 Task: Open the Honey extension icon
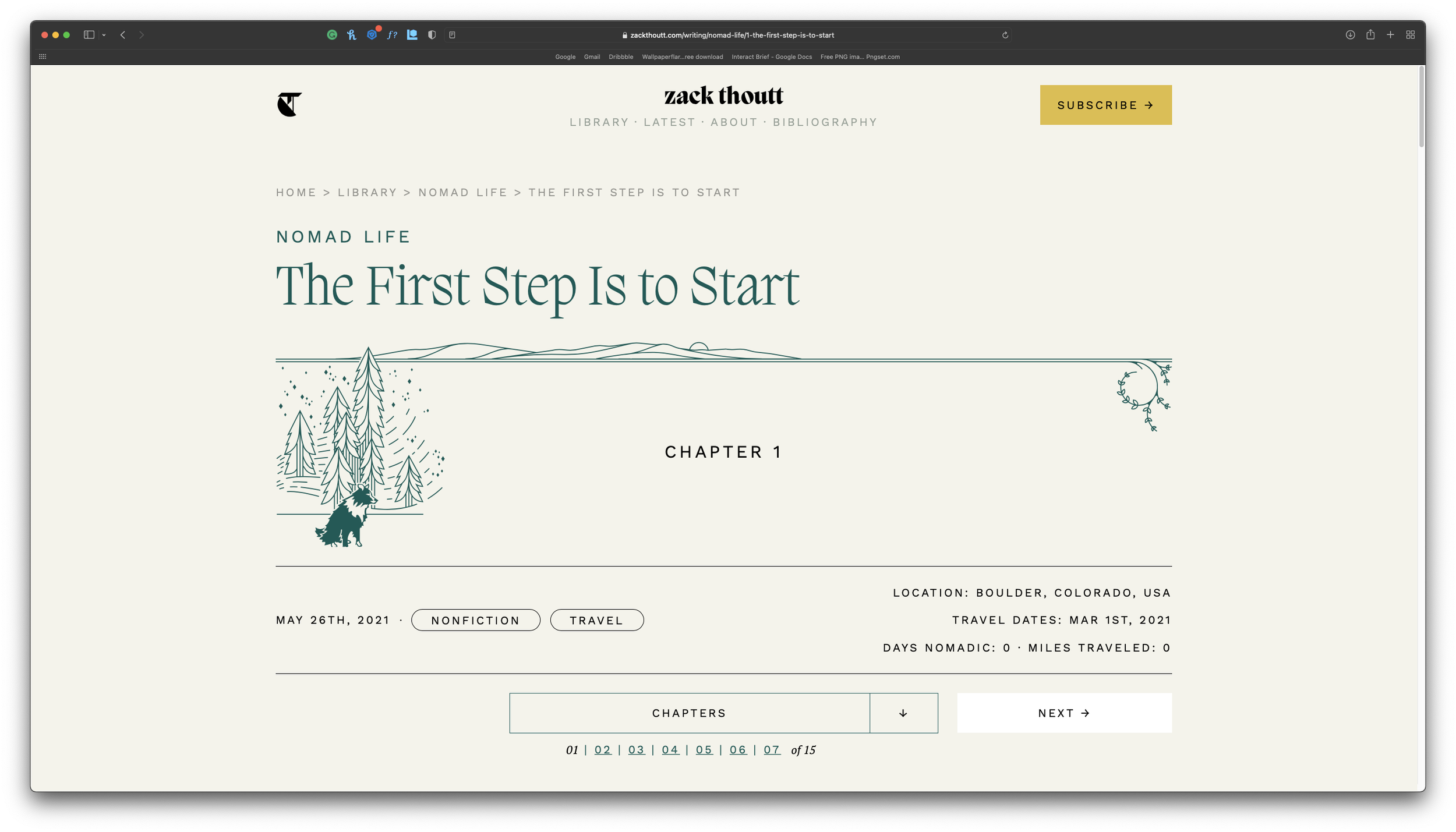(352, 35)
